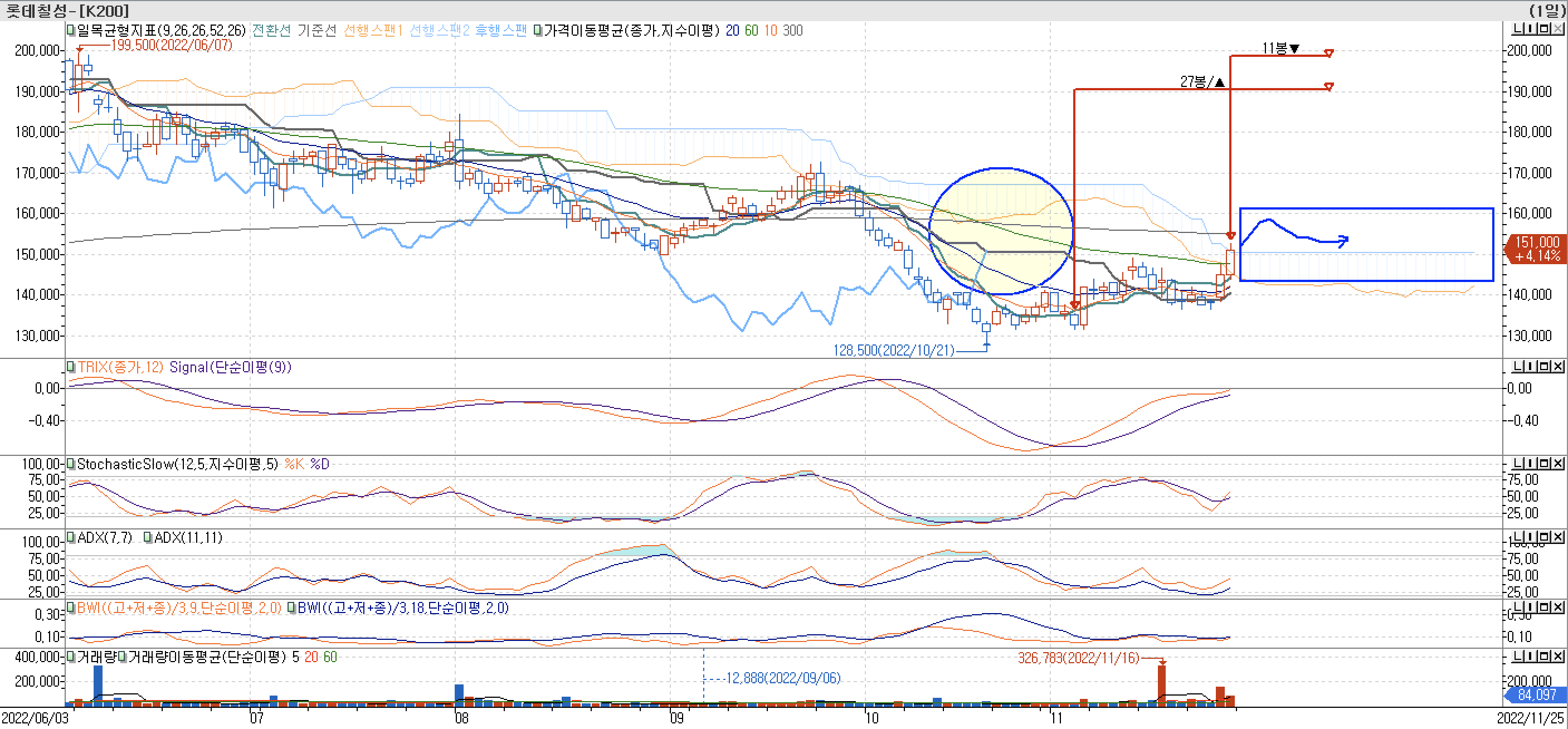This screenshot has height=729, width=1568.
Task: Click the Signal(단순이평(9)) label in TRIX panel
Action: [230, 367]
